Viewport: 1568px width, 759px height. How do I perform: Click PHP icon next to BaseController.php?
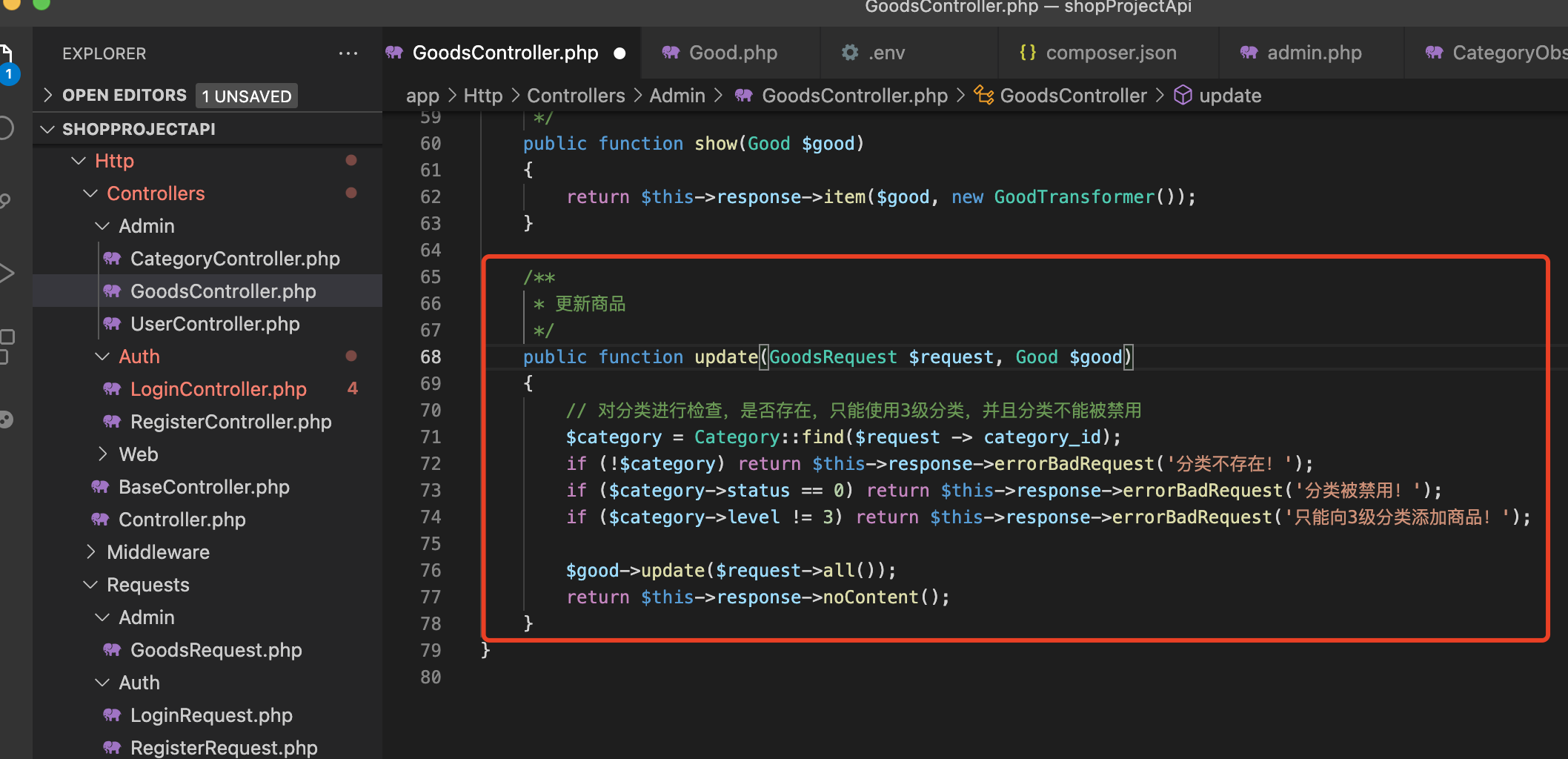pos(101,487)
